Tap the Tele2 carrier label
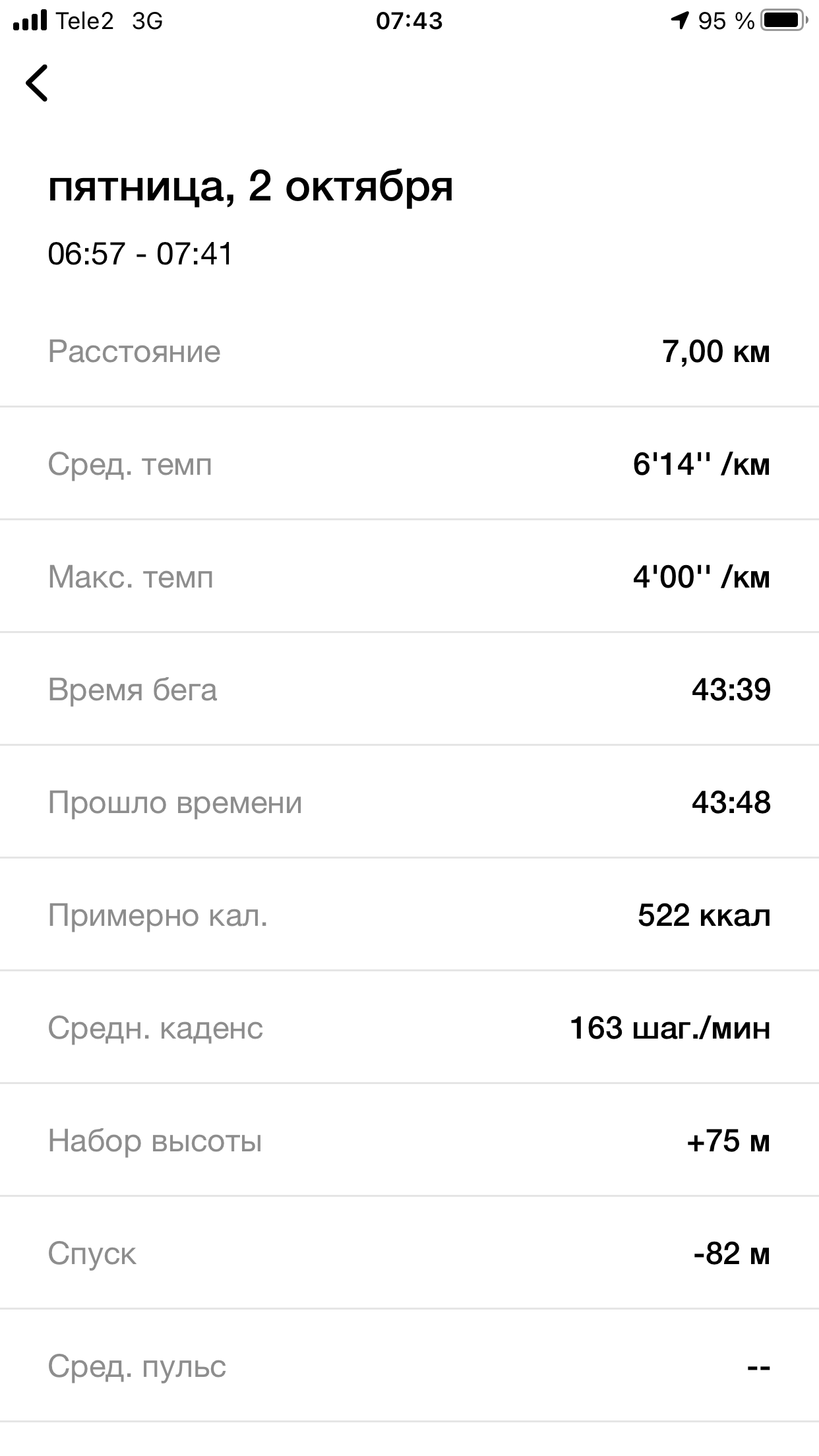This screenshot has width=819, height=1456. (84, 21)
